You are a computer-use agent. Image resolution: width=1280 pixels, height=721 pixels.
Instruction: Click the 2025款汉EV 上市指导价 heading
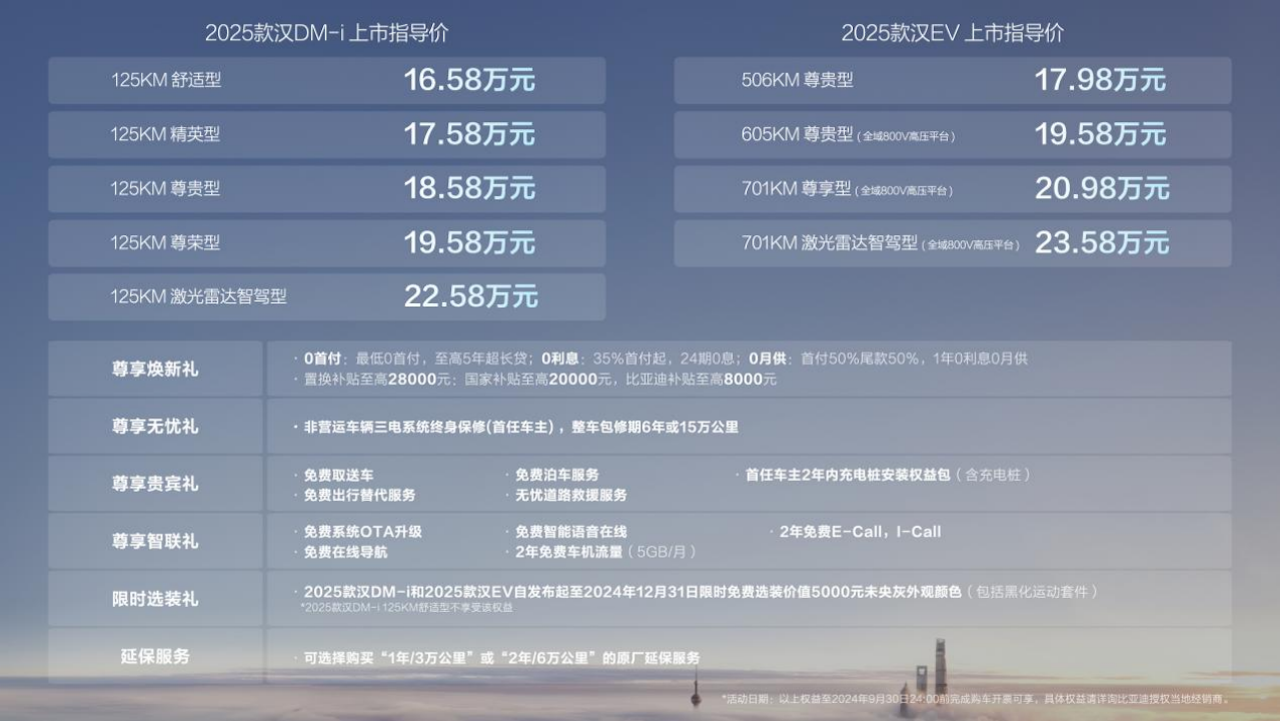[x=952, y=32]
